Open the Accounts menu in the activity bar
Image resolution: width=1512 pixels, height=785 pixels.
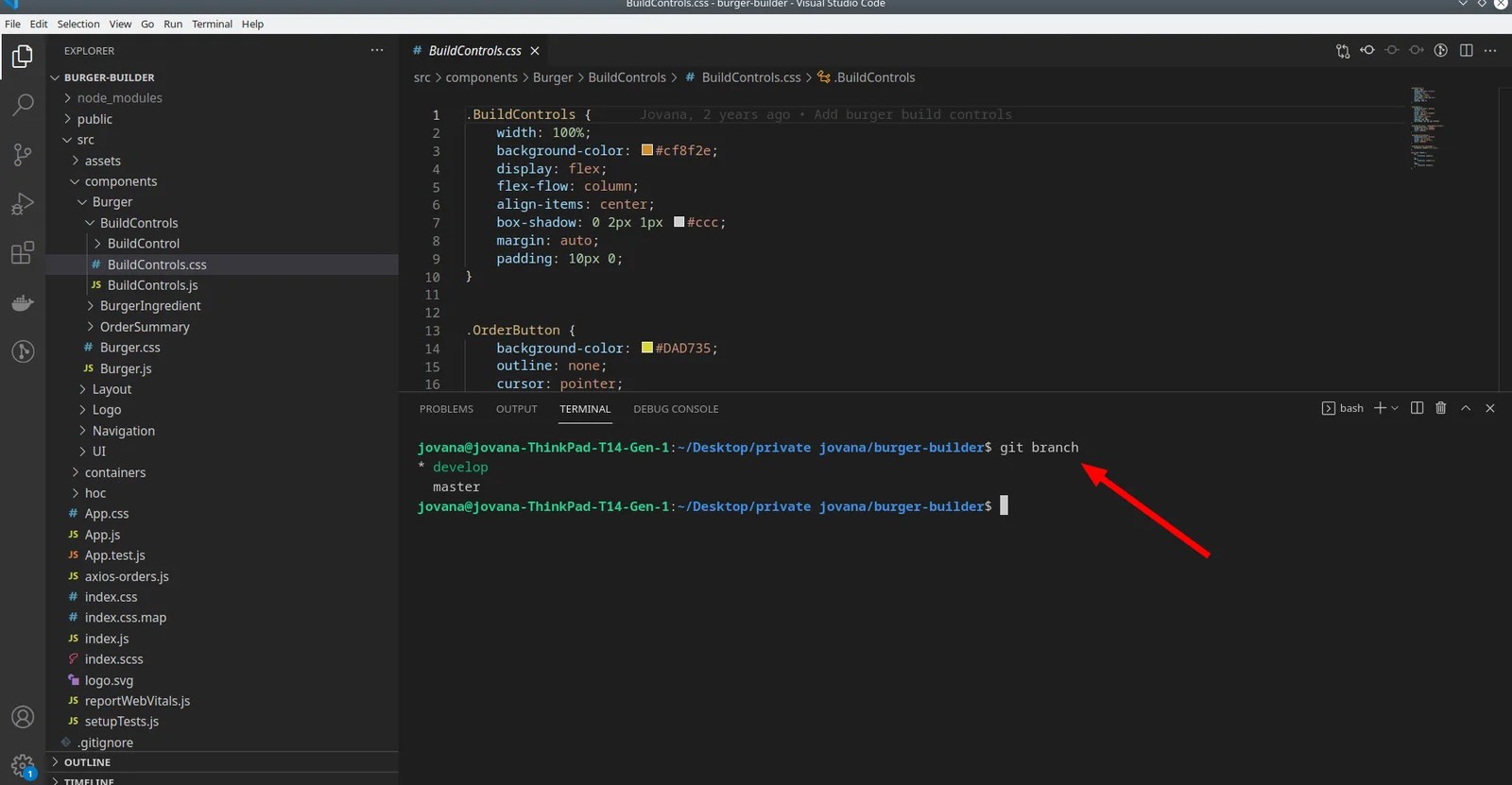[x=23, y=717]
